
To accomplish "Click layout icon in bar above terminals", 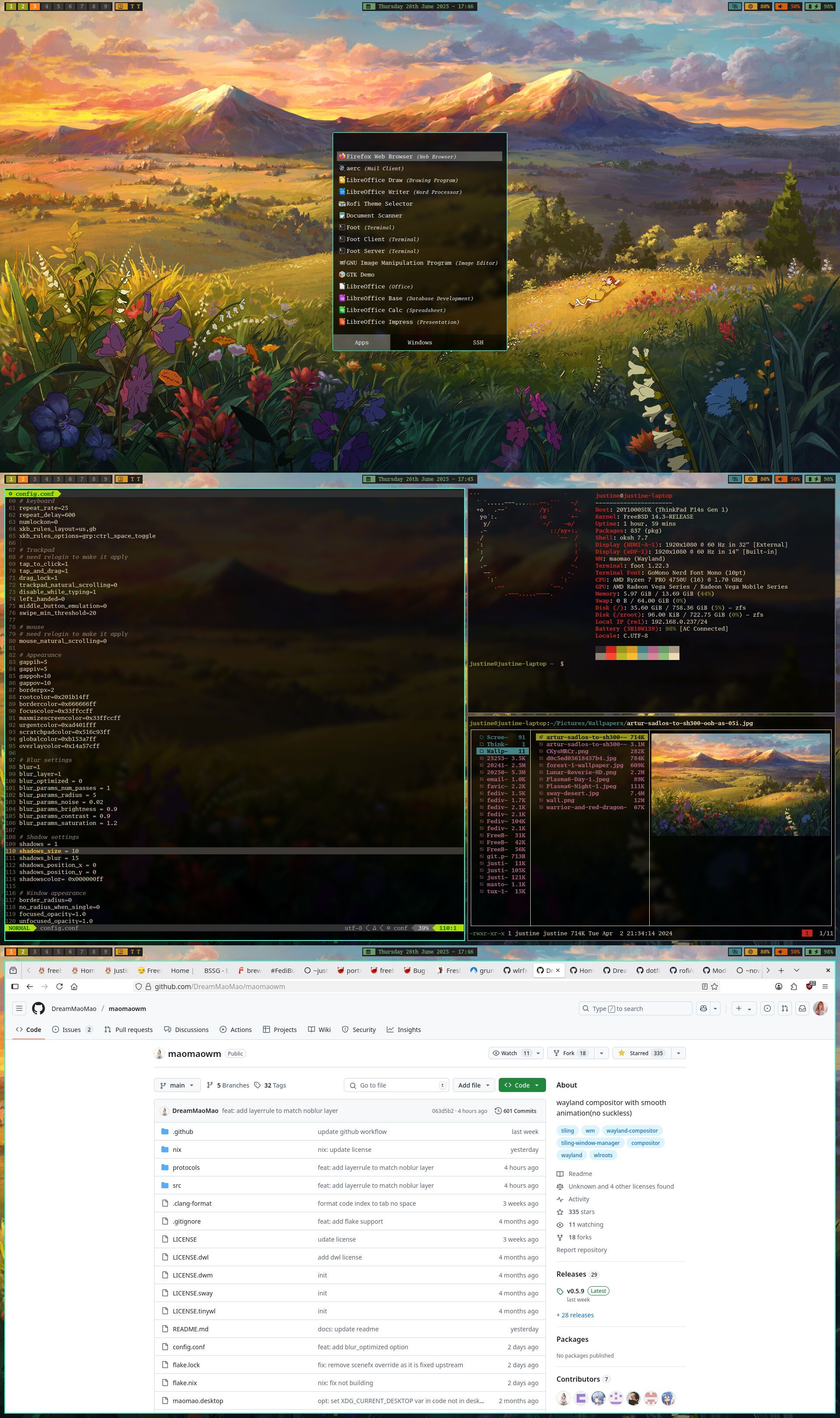I will pyautogui.click(x=121, y=479).
